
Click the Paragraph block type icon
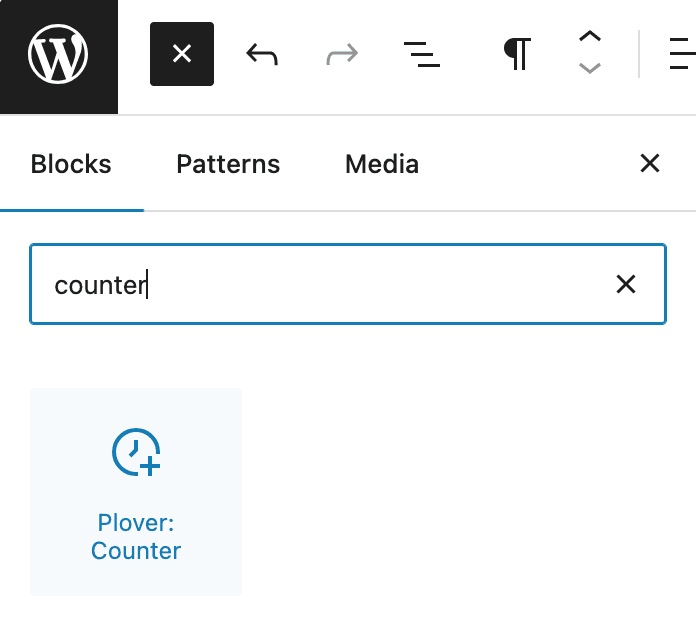(516, 54)
